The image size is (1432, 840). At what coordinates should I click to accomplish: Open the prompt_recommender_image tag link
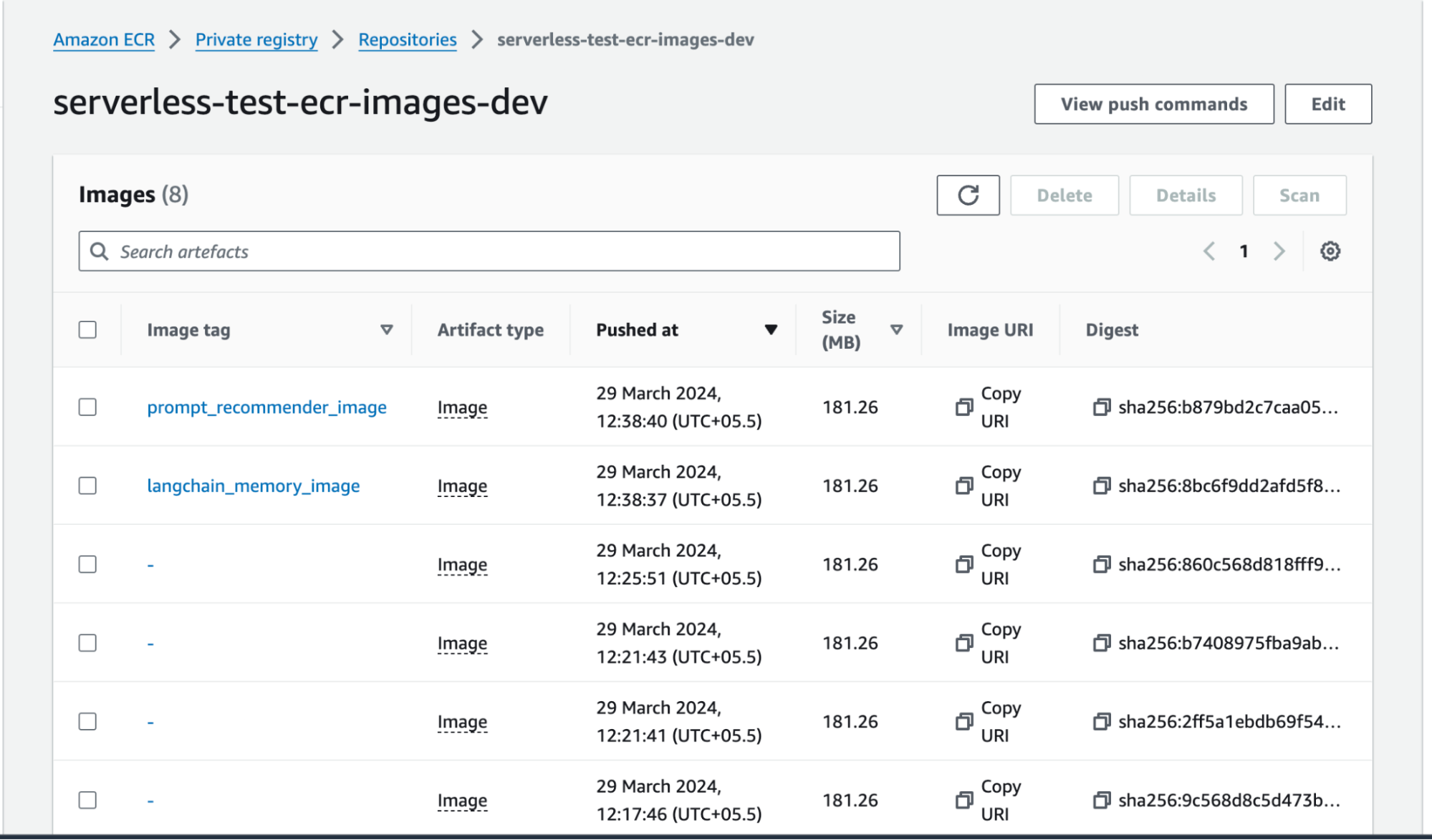266,407
